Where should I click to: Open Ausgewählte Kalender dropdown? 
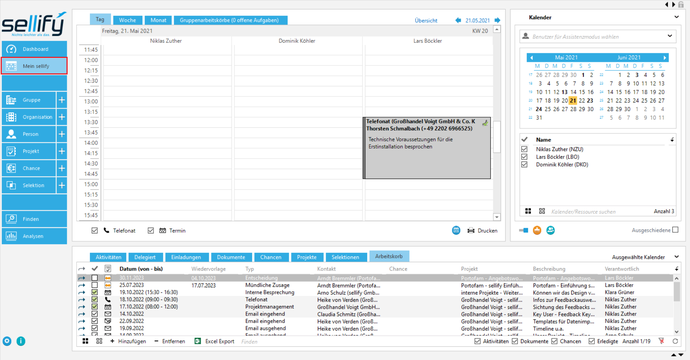coord(676,257)
